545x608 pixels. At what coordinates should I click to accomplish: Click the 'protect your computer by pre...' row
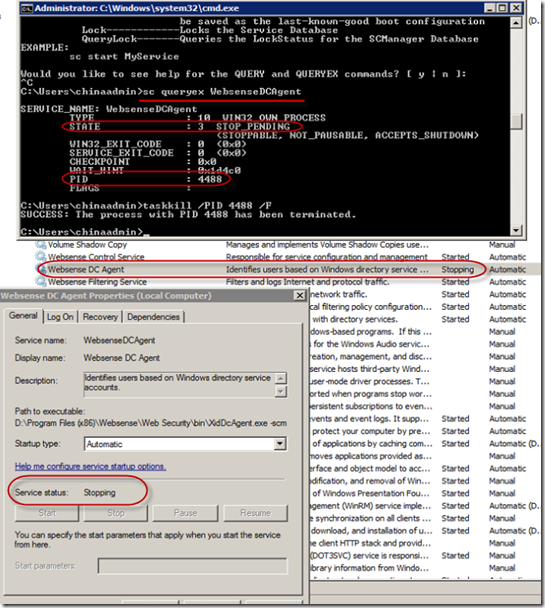pos(424,431)
